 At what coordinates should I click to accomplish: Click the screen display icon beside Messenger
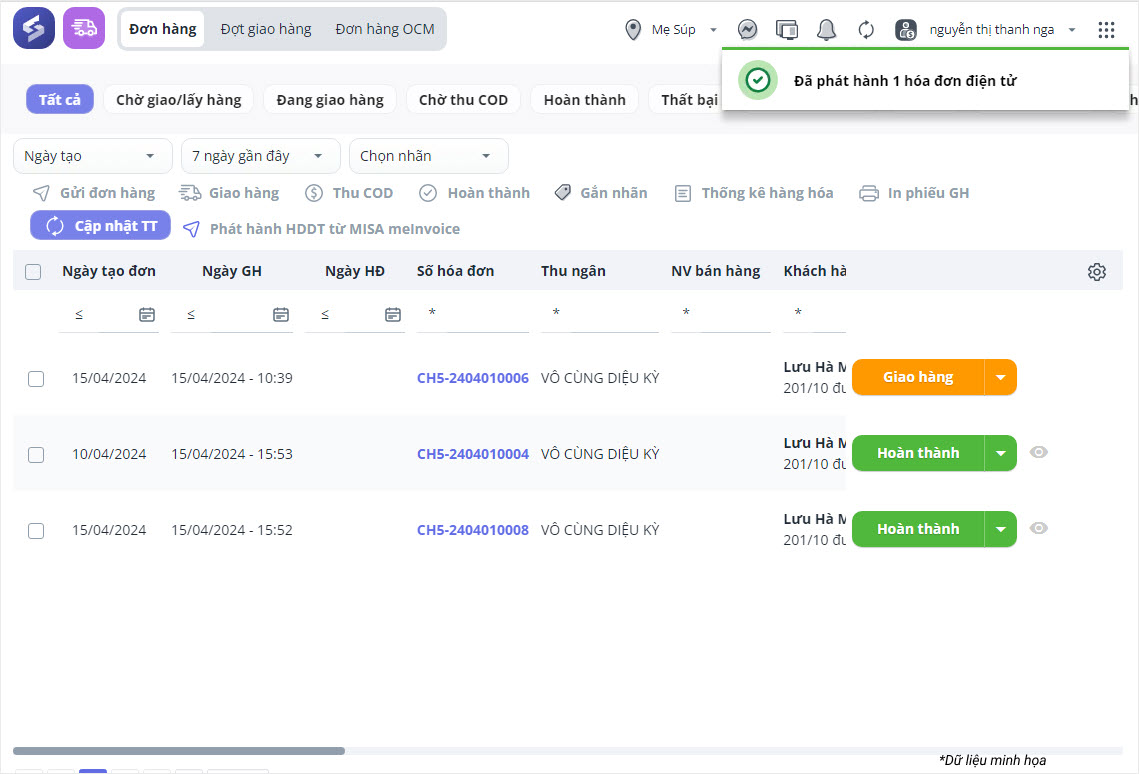click(787, 30)
